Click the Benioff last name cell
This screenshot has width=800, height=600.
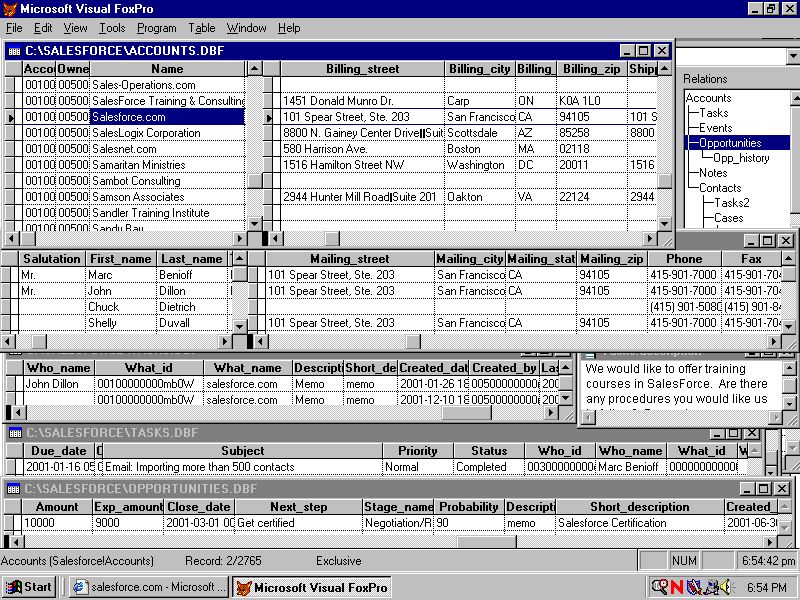point(192,274)
